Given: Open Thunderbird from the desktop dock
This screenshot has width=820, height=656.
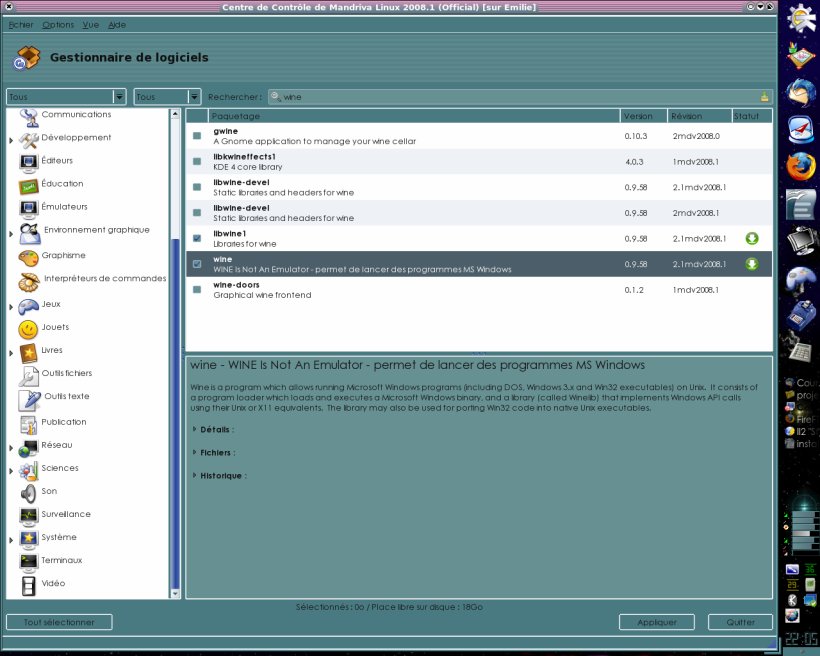Looking at the screenshot, I should [x=800, y=93].
